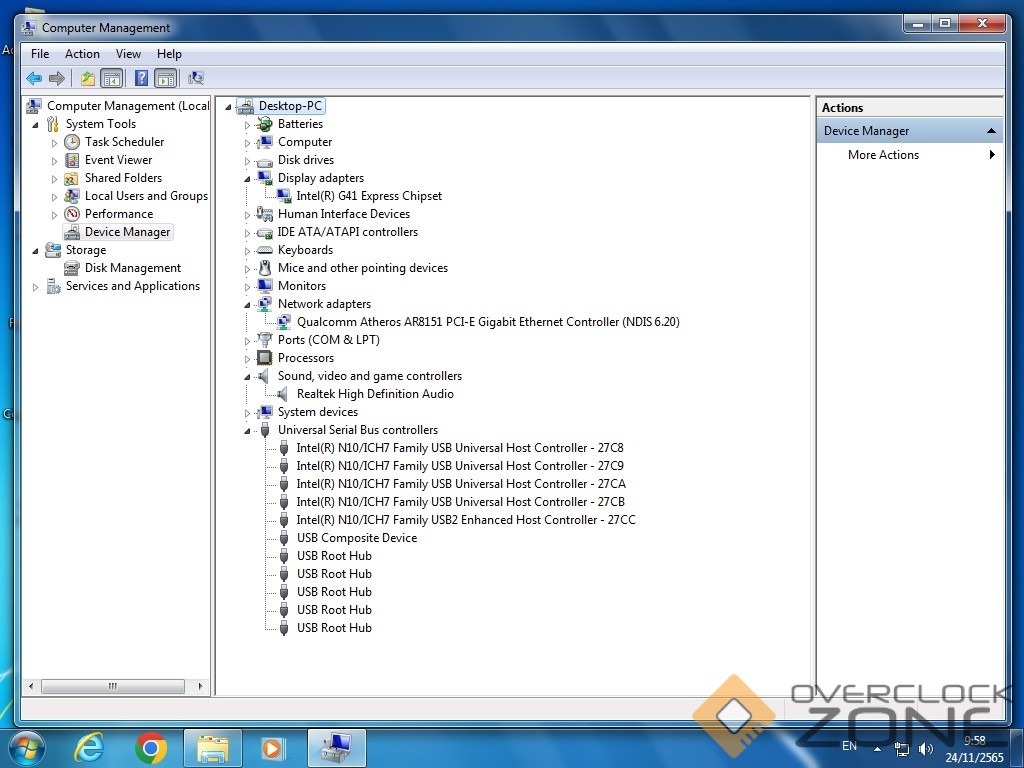Click the Up One Level toolbar icon
Viewport: 1024px width, 768px height.
click(x=88, y=78)
